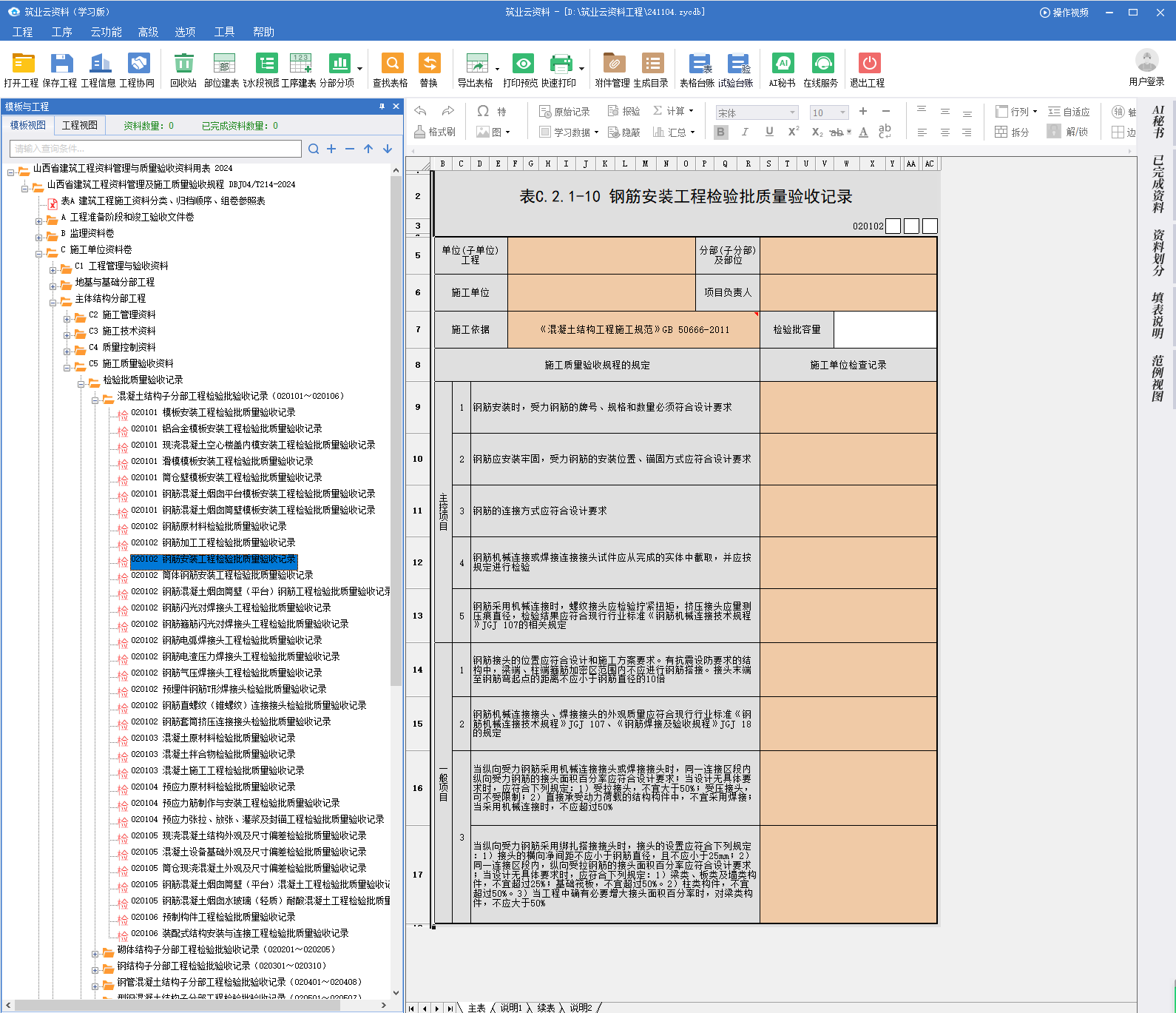Toggle italic formatting button

pyautogui.click(x=745, y=132)
